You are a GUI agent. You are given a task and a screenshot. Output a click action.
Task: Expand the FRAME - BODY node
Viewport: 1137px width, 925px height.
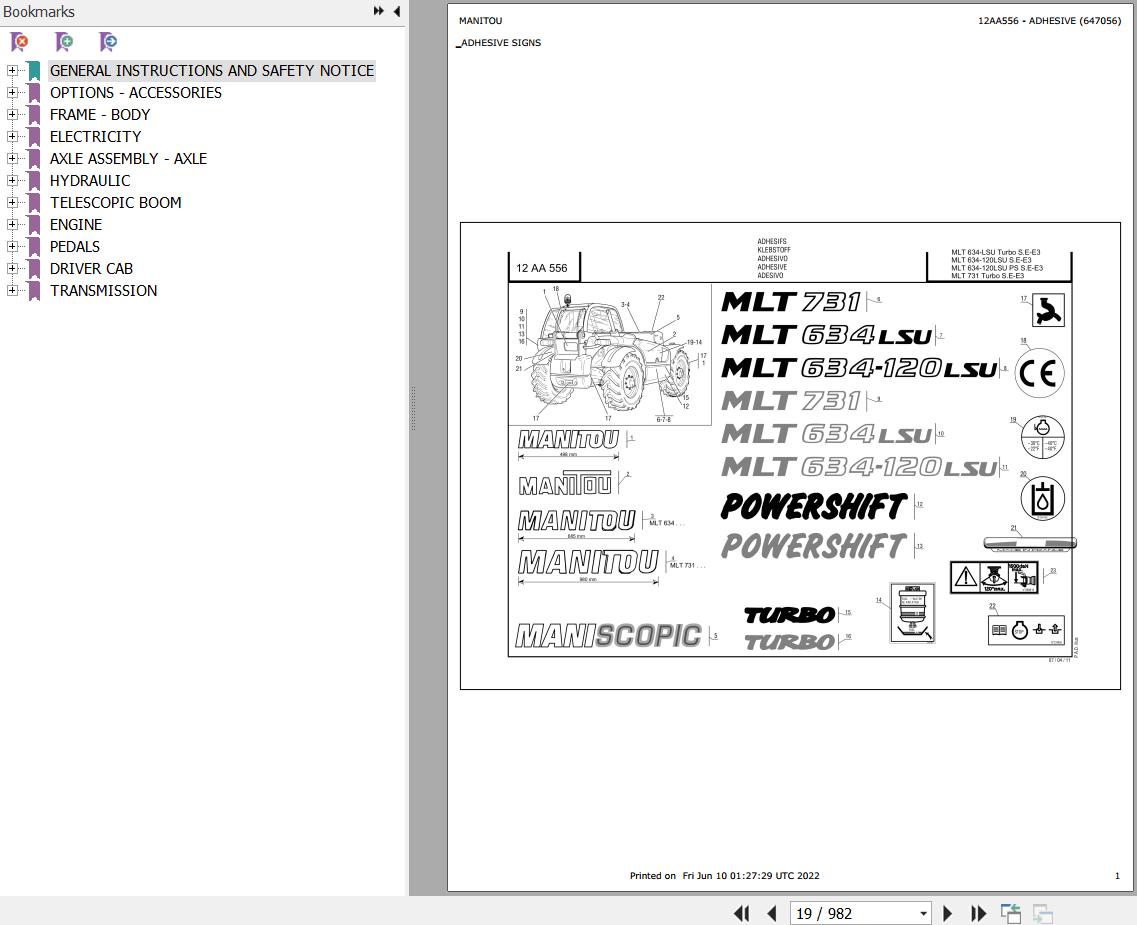pyautogui.click(x=12, y=115)
